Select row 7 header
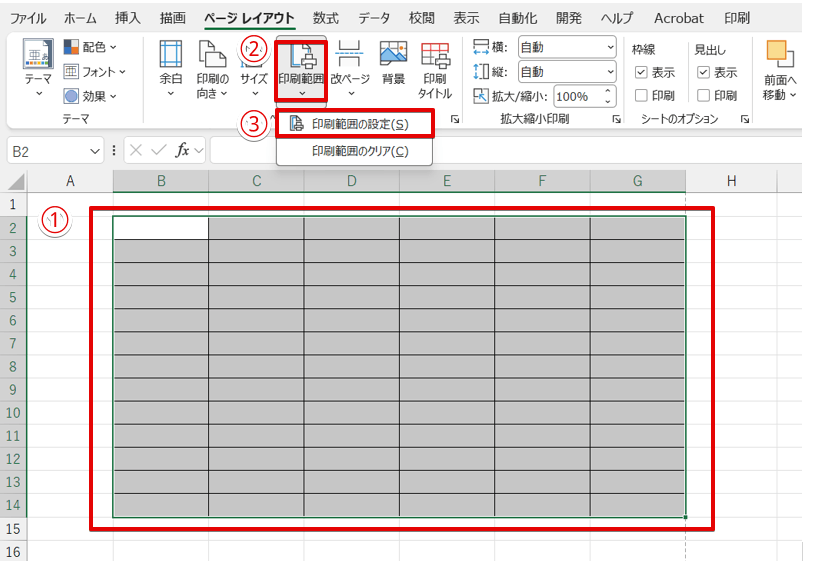The width and height of the screenshot is (831, 561). click(13, 343)
